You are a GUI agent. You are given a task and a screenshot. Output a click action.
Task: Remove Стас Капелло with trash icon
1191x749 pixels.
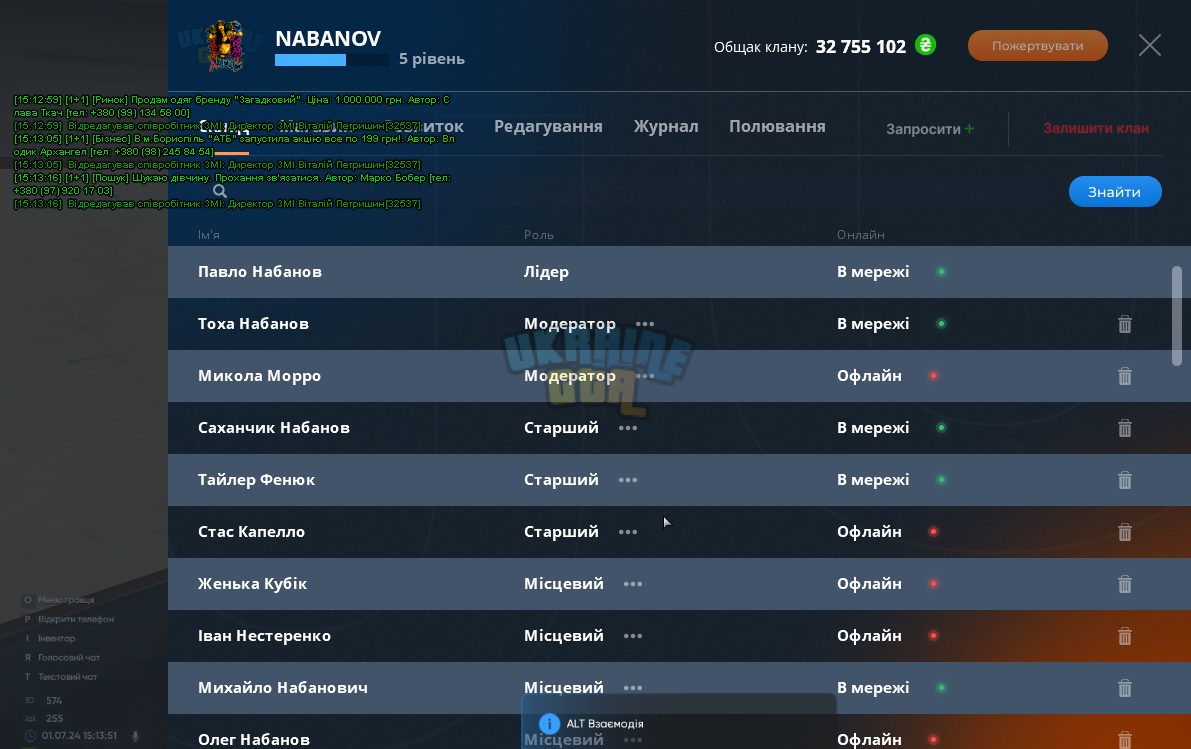[x=1124, y=533]
